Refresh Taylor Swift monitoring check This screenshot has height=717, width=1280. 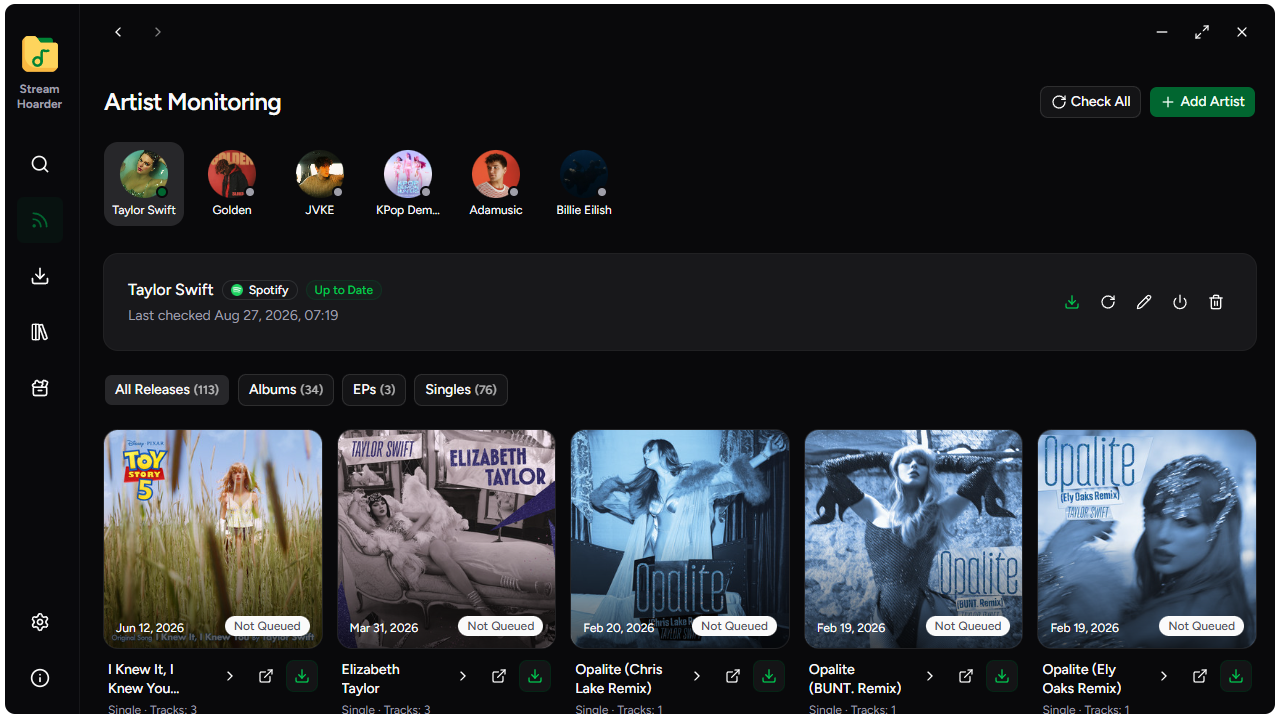coord(1108,302)
